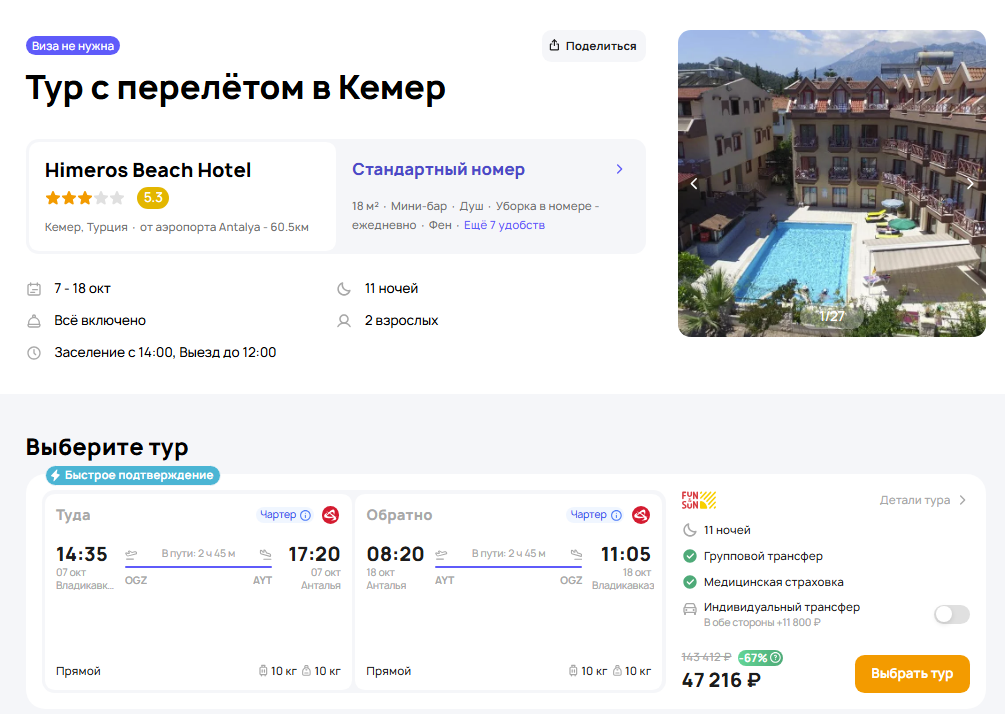Select the Стандартный номер room tab

pyautogui.click(x=438, y=170)
